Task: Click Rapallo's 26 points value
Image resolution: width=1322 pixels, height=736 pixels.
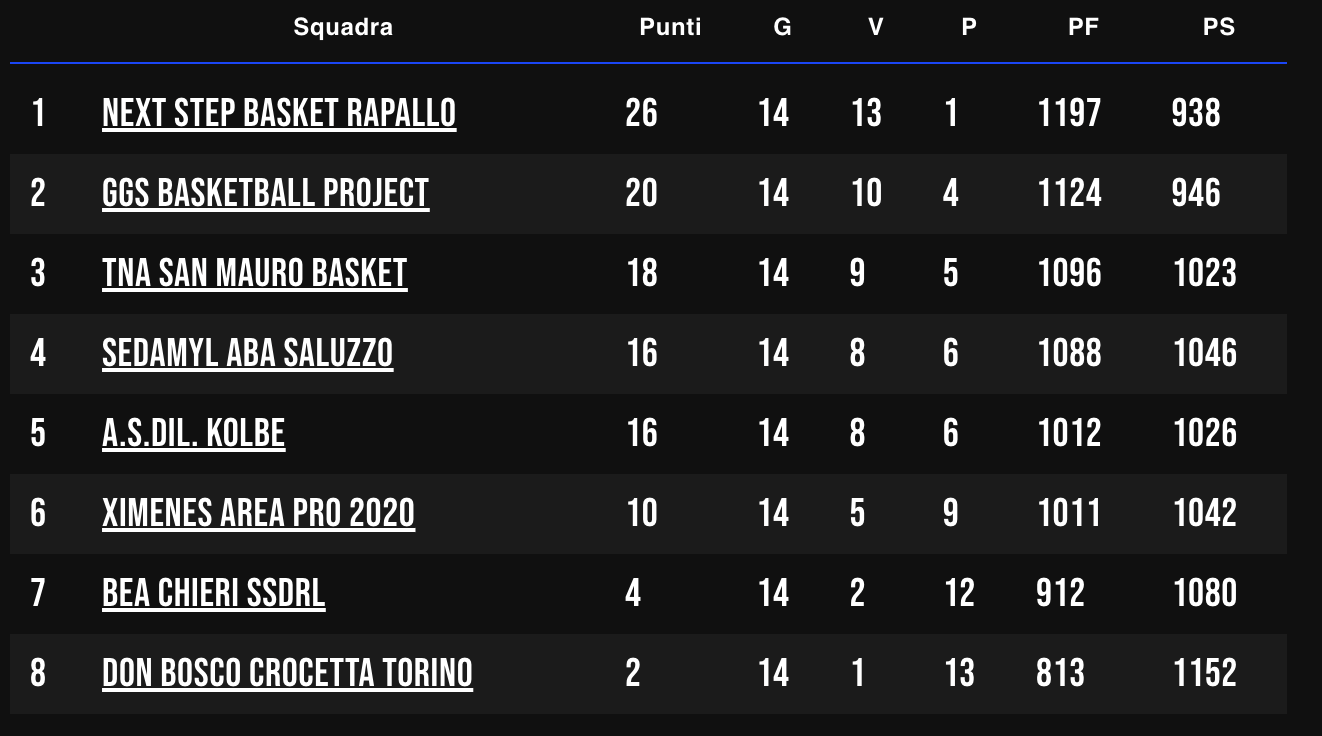Action: pos(641,113)
